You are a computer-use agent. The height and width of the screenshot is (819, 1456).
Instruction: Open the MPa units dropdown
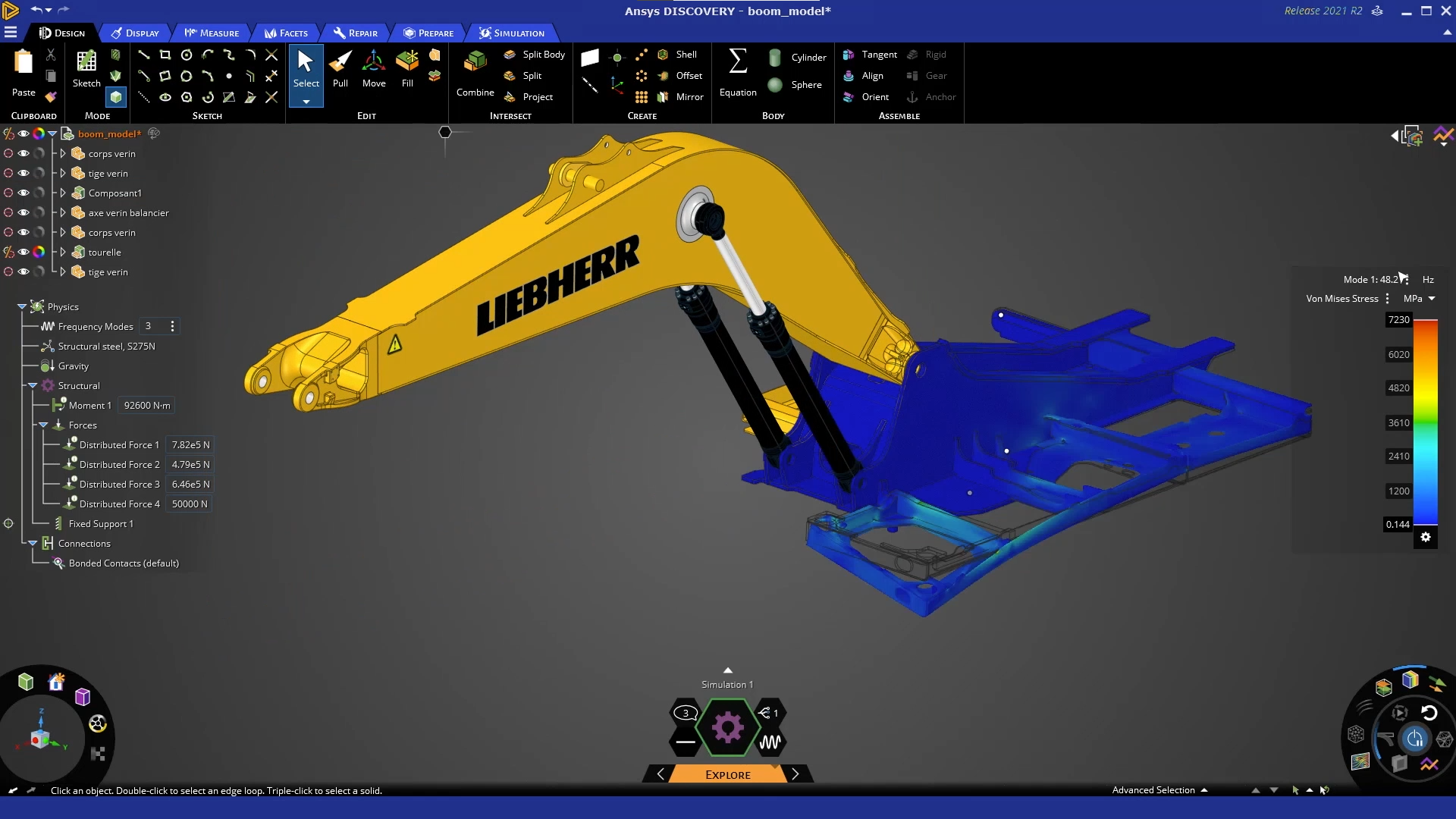click(x=1419, y=299)
